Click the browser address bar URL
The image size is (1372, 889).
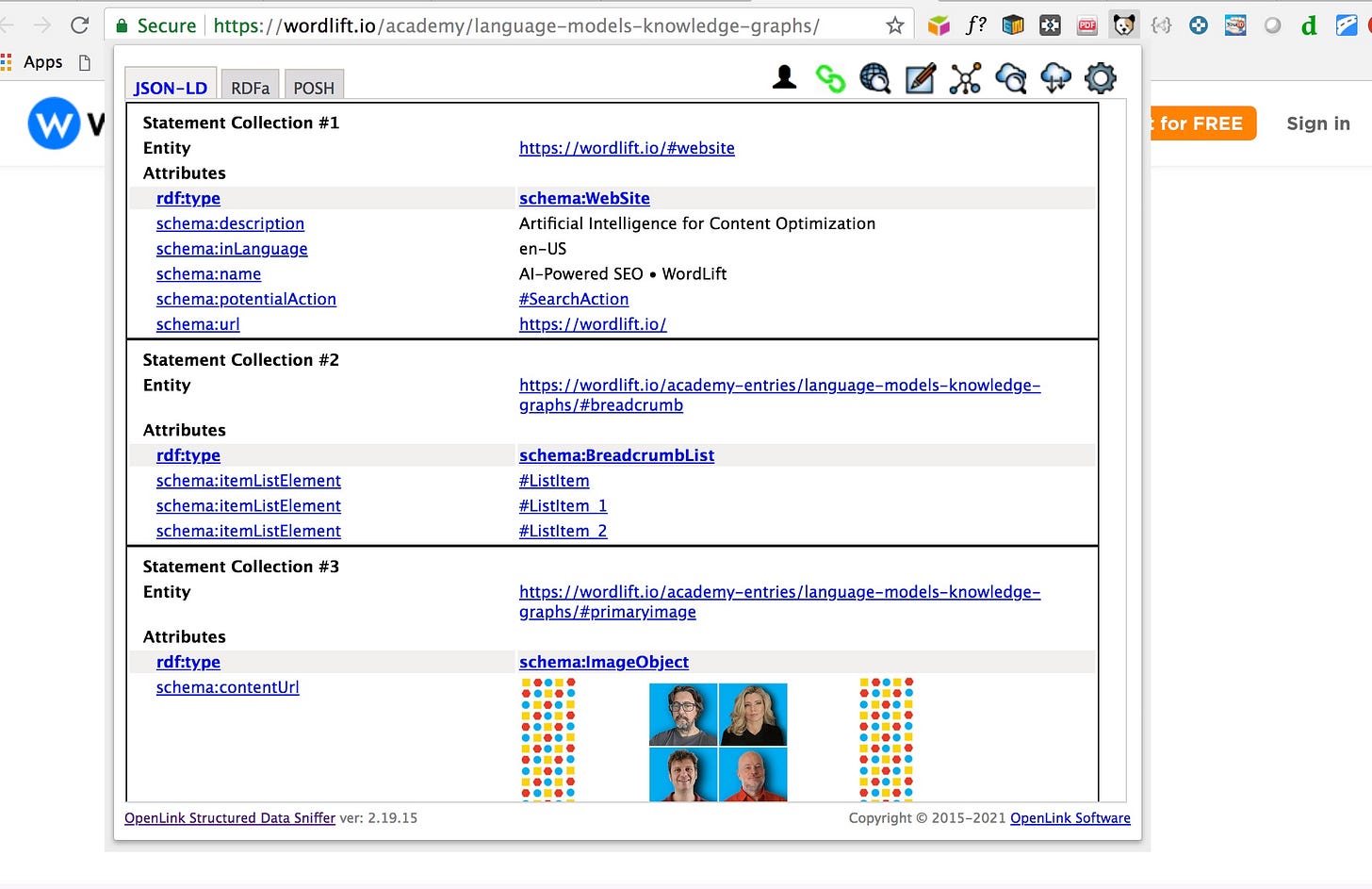click(x=516, y=25)
